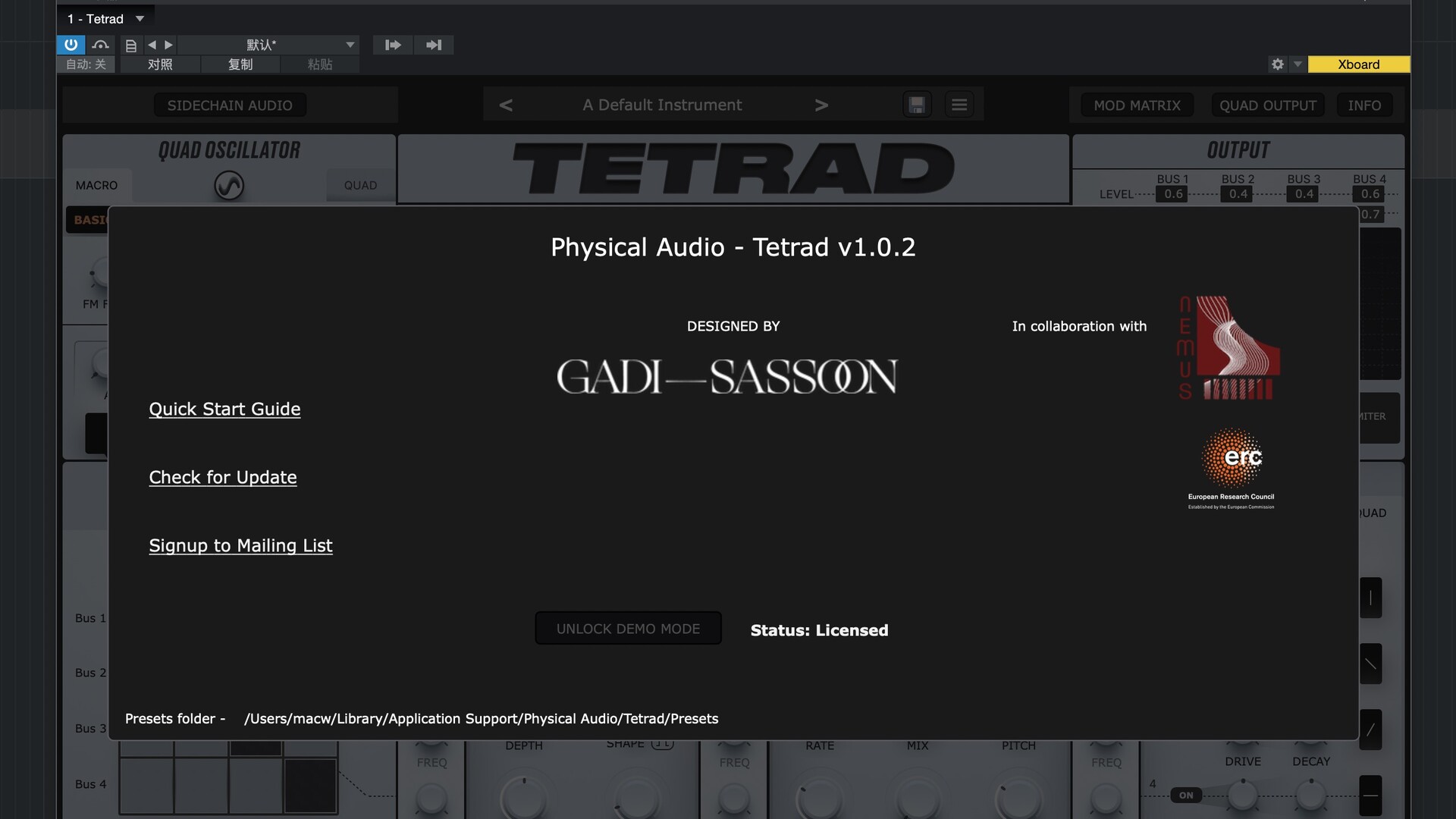Open the preset document icon
This screenshot has height=819, width=1456.
131,45
